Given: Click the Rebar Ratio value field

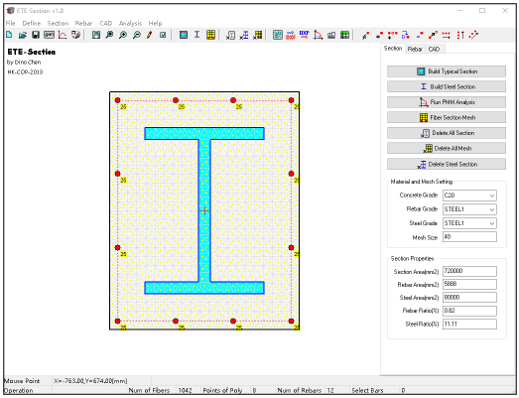Looking at the screenshot, I should 469,311.
